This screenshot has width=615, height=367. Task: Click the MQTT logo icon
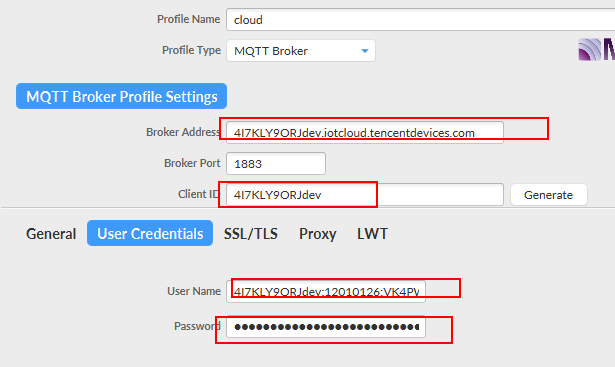click(x=596, y=50)
